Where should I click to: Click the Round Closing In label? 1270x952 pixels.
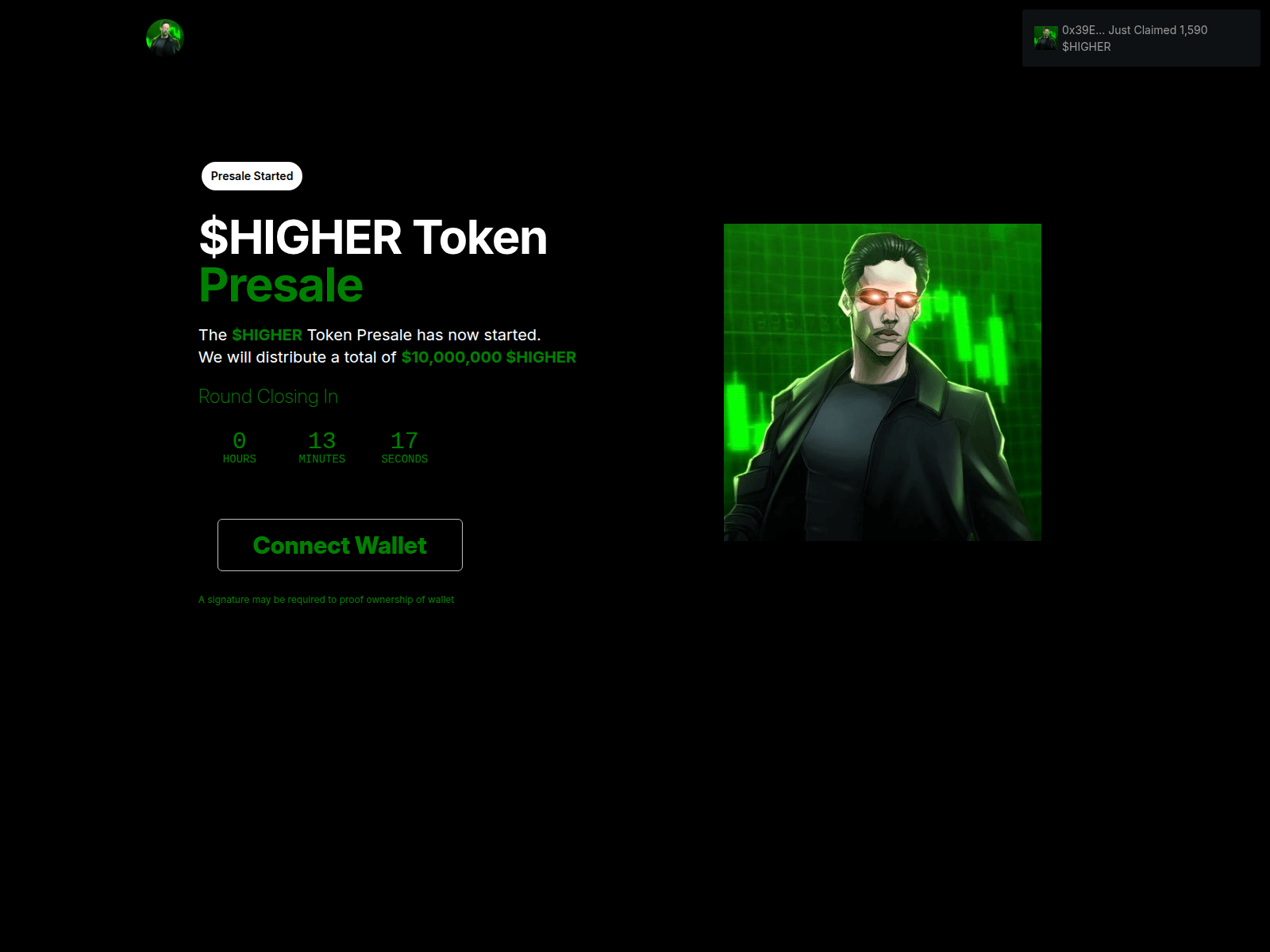(268, 397)
